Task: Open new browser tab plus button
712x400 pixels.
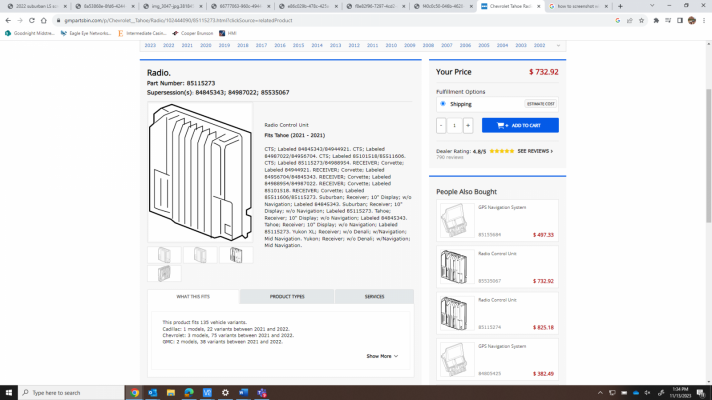Action: coord(620,6)
